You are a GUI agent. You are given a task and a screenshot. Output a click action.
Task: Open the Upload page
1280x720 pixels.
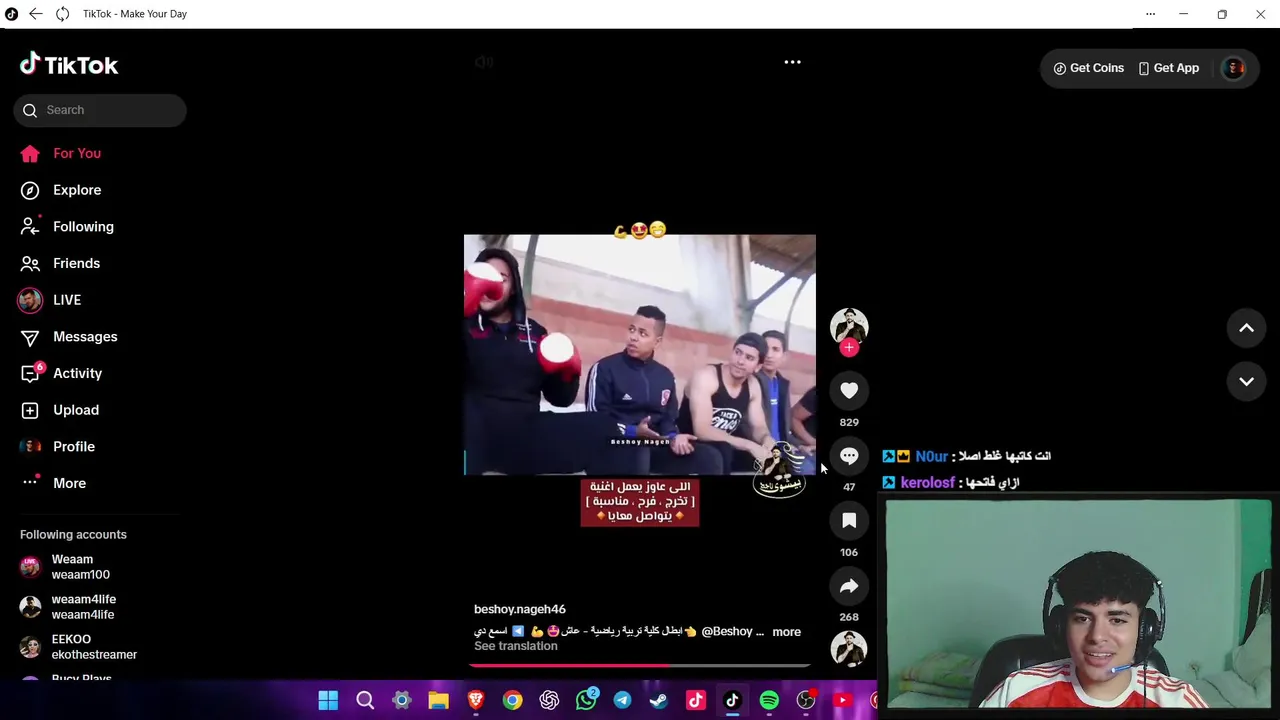click(x=75, y=410)
